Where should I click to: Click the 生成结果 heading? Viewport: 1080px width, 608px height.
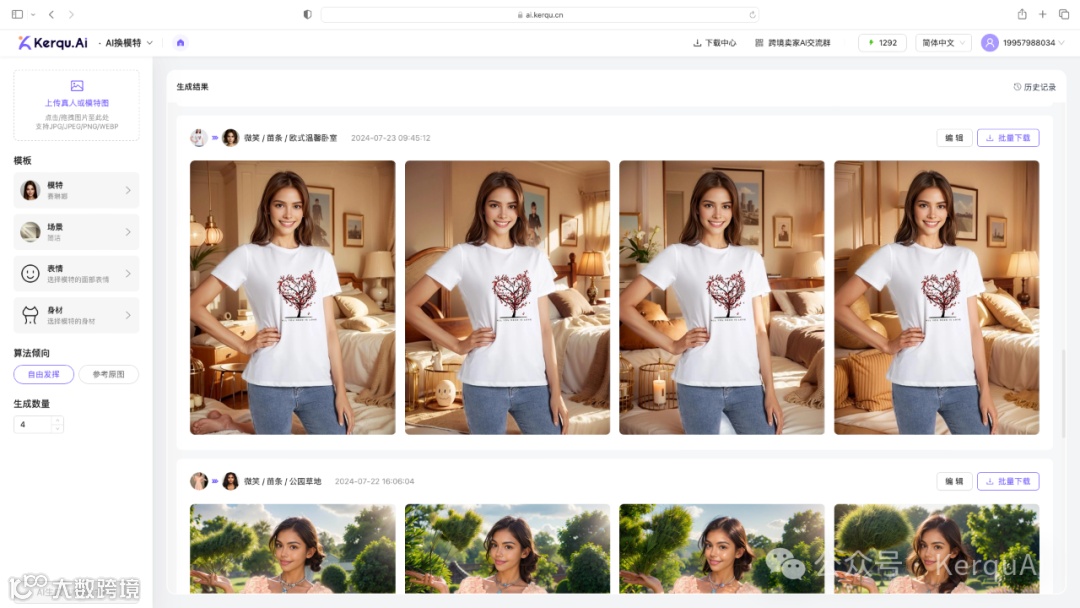tap(192, 87)
